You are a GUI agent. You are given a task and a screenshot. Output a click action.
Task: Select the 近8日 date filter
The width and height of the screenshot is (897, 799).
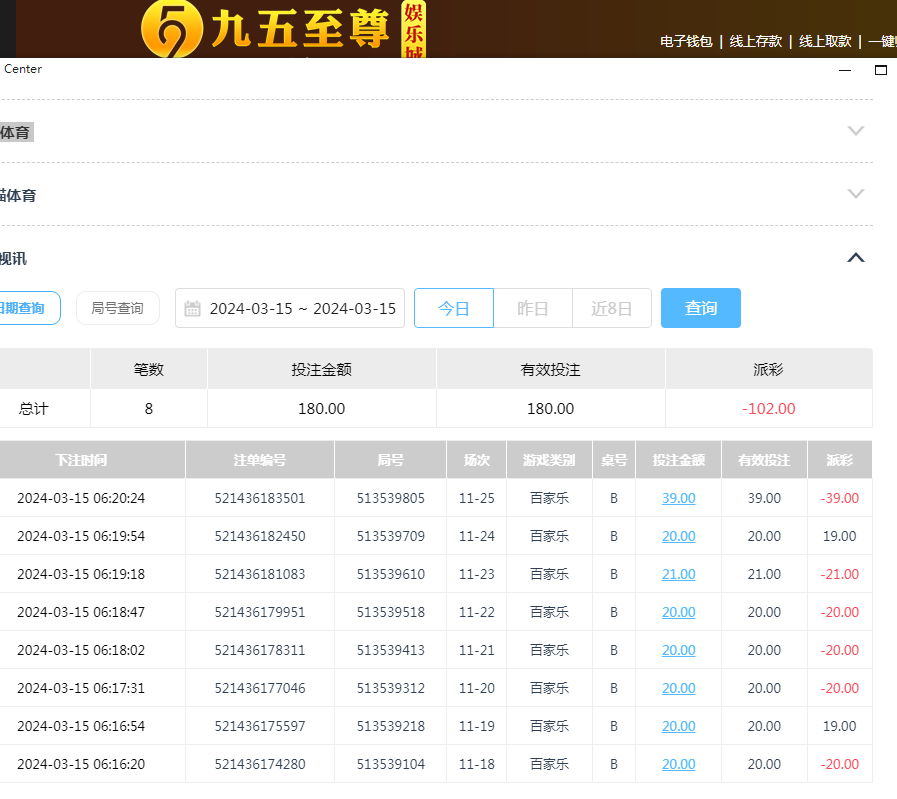point(612,308)
